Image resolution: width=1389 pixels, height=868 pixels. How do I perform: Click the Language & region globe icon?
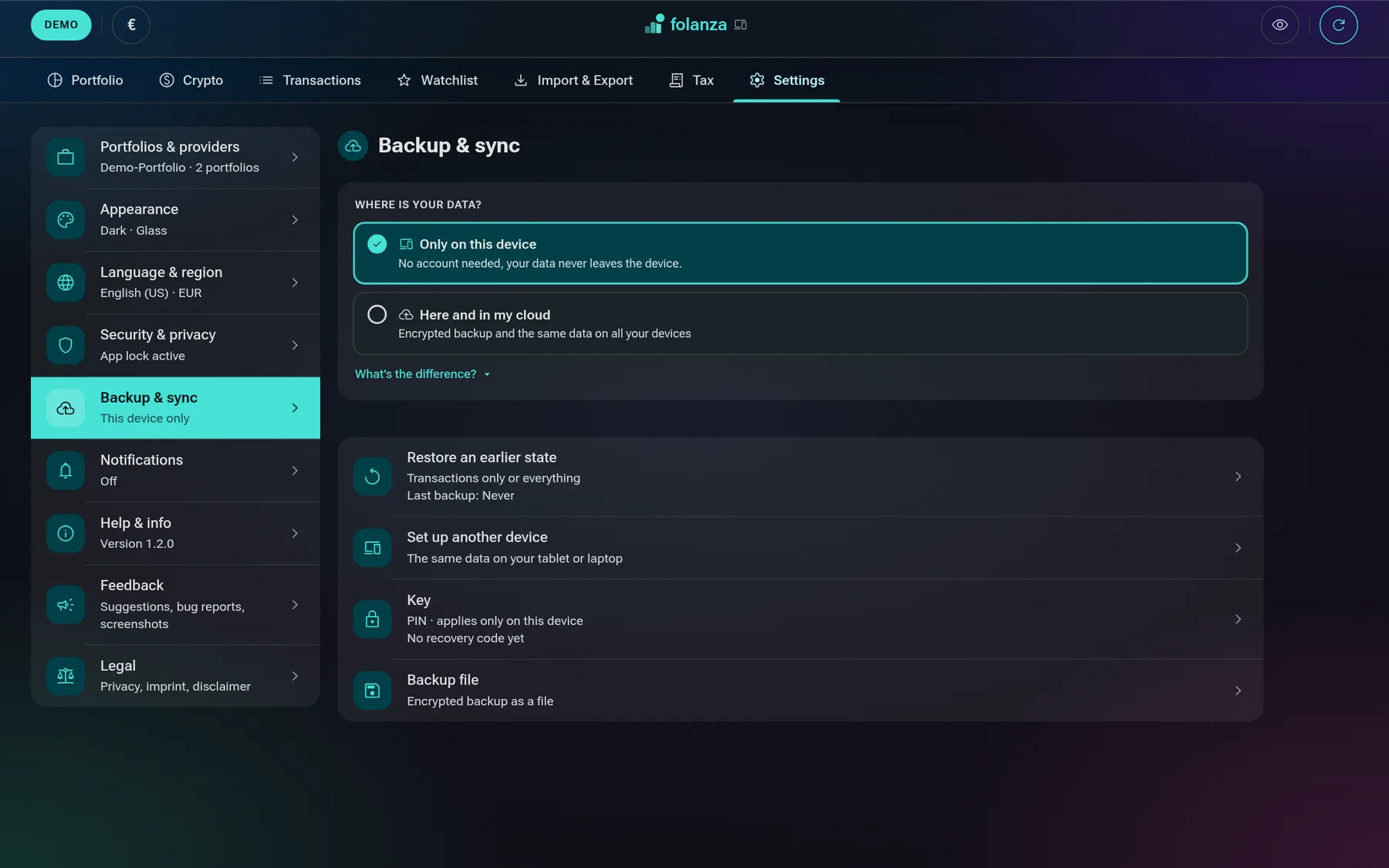point(66,282)
